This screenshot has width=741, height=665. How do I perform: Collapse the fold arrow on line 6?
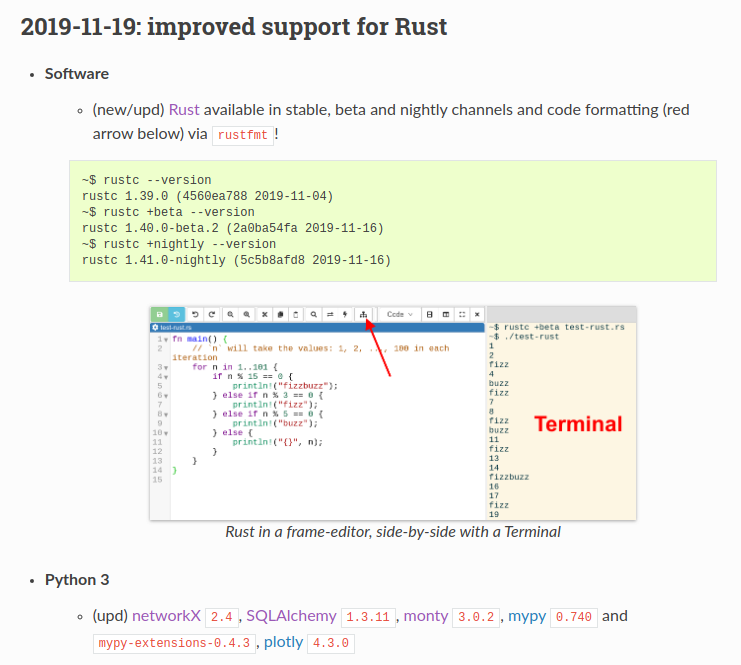[x=166, y=396]
